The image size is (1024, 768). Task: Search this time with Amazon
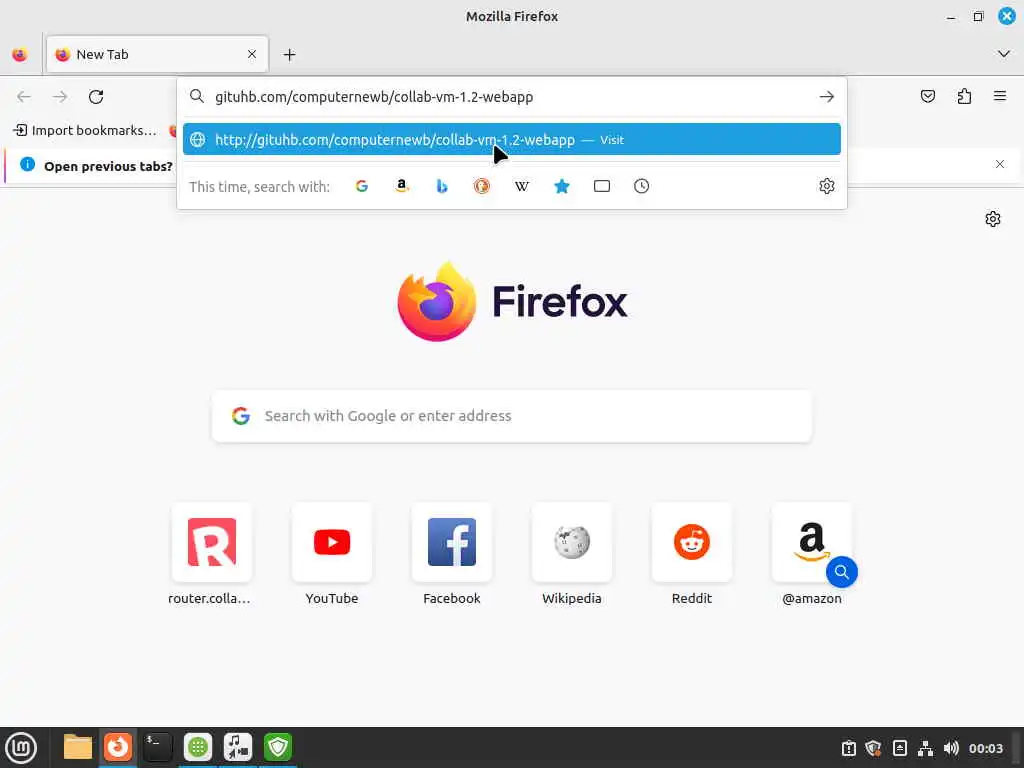click(x=402, y=186)
